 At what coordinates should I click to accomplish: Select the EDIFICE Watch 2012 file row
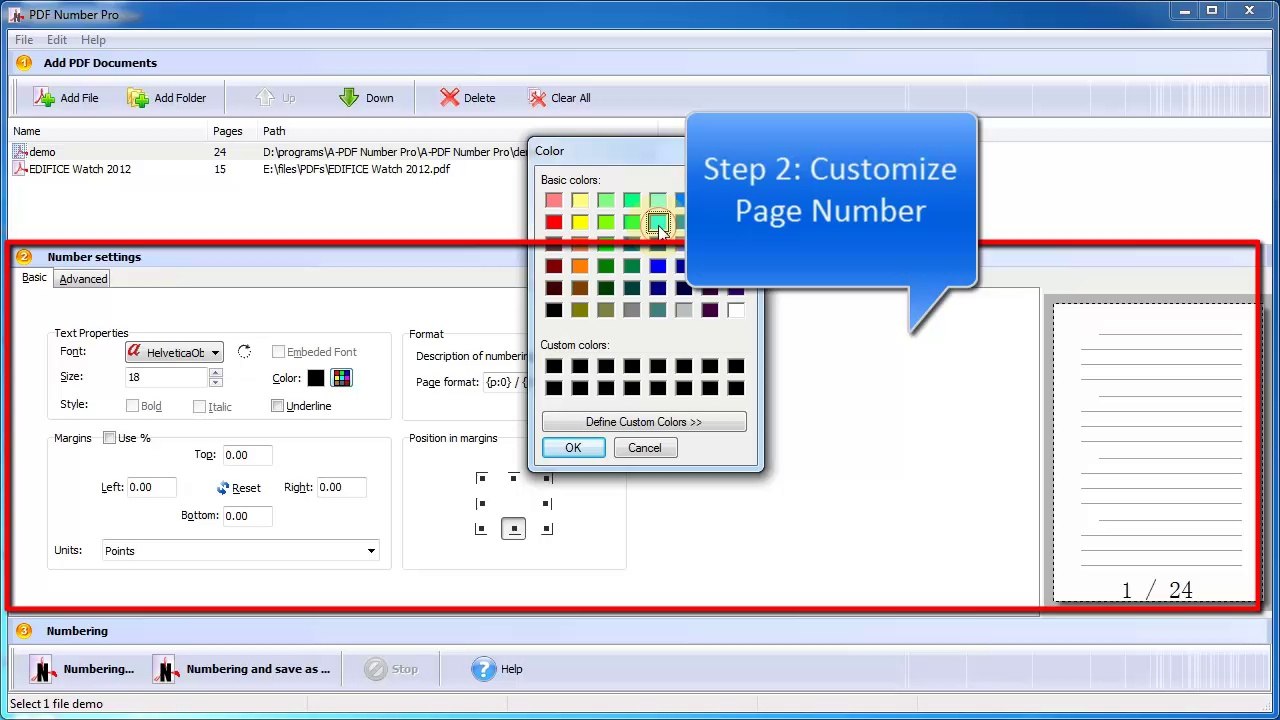click(x=270, y=169)
